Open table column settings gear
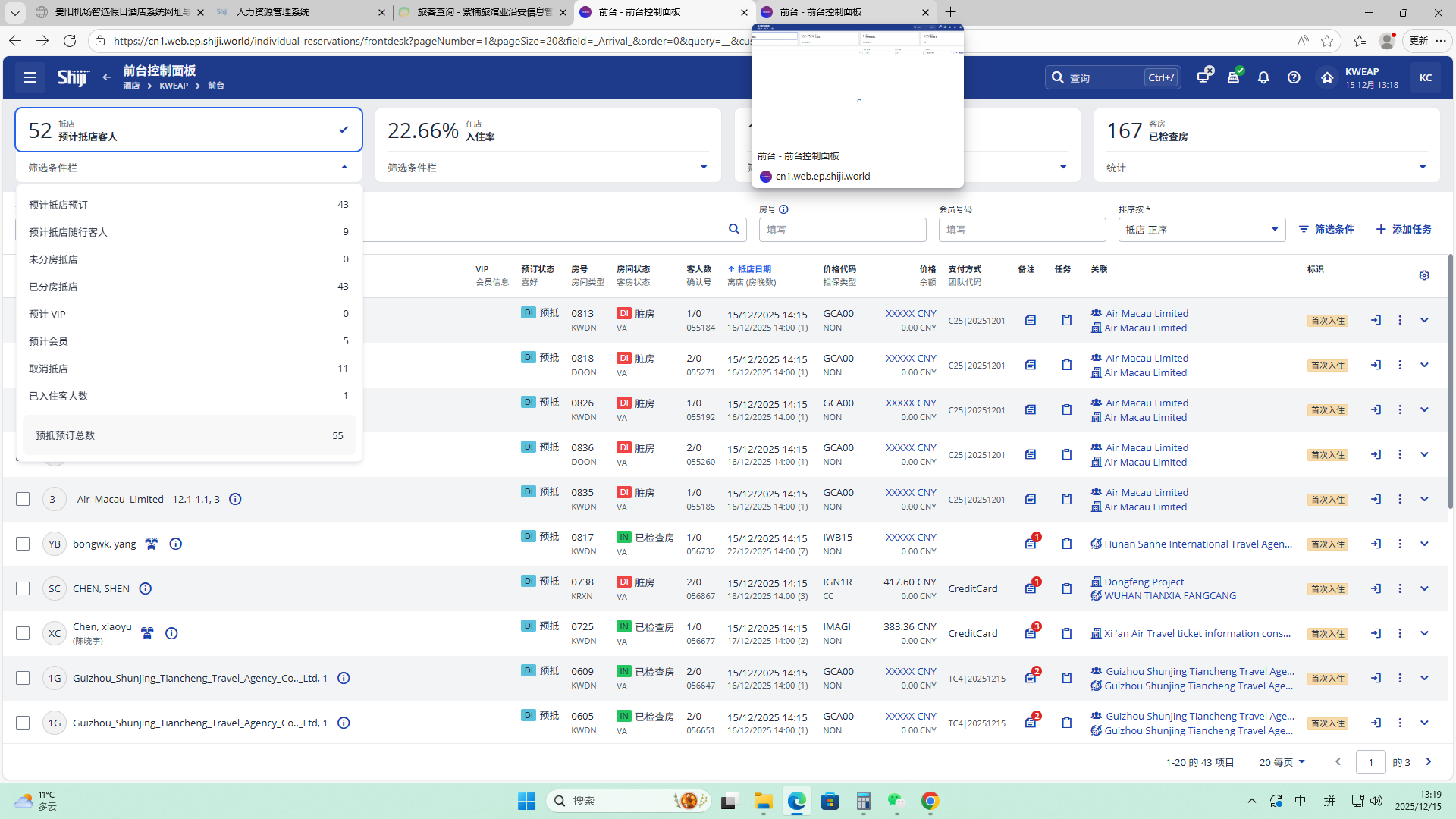 click(1424, 275)
